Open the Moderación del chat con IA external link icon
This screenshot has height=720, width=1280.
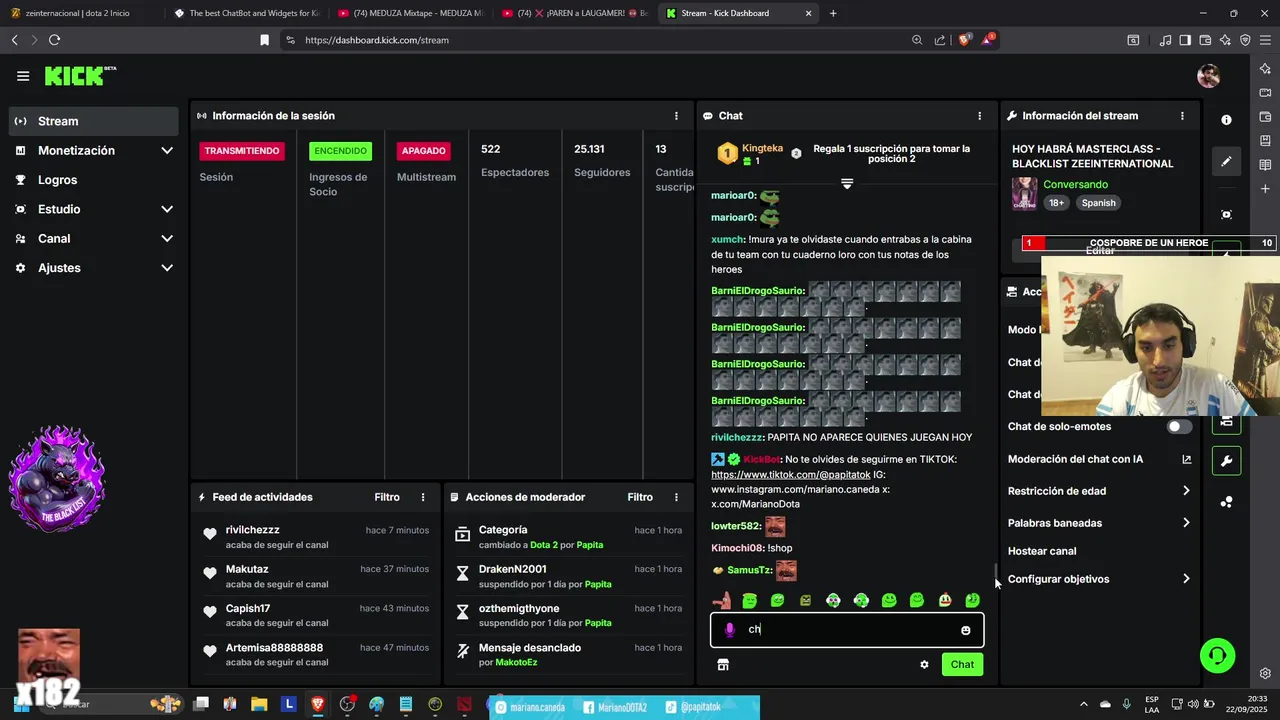(1186, 459)
